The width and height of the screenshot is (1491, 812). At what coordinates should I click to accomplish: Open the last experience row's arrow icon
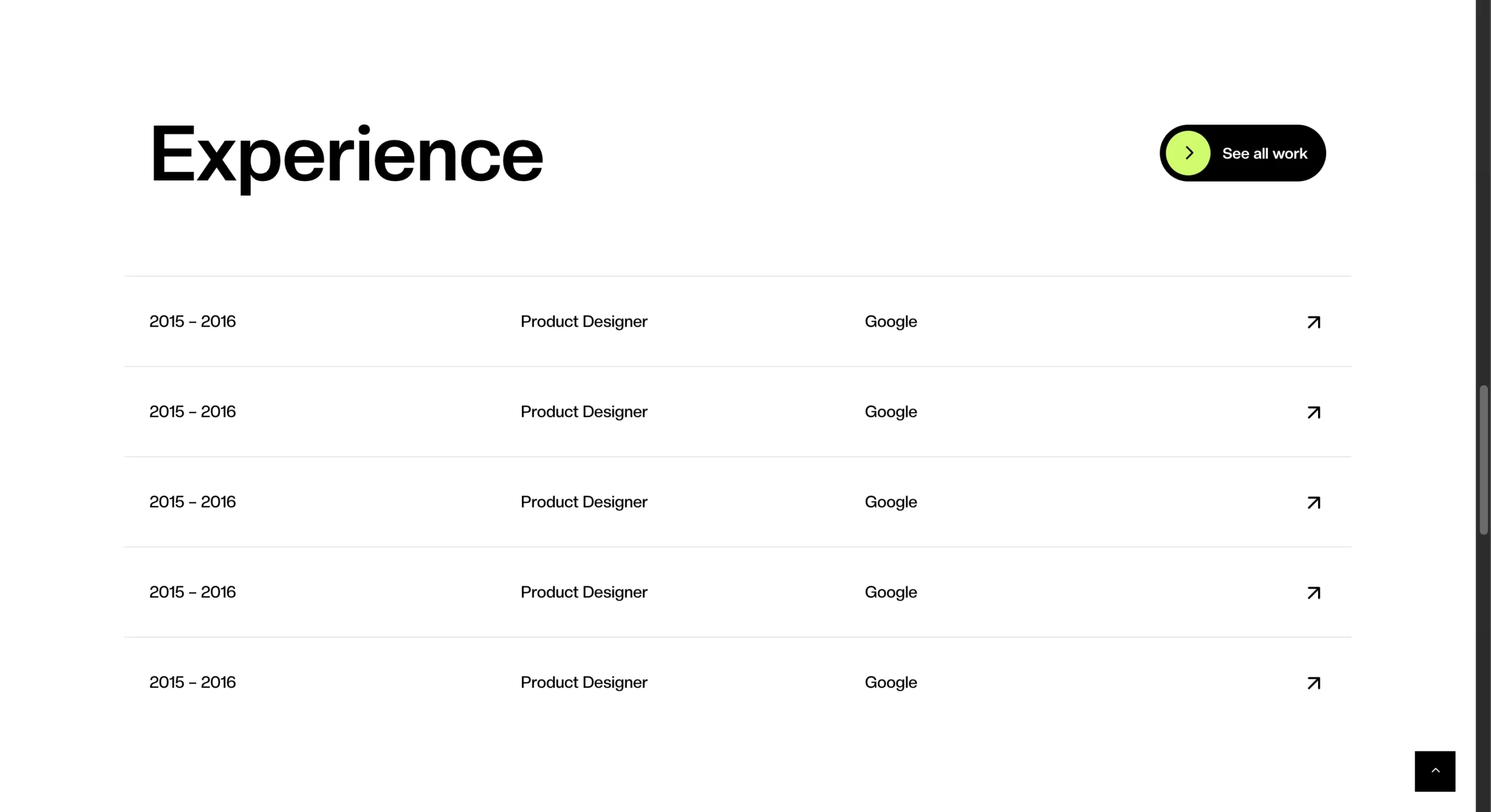click(x=1313, y=683)
